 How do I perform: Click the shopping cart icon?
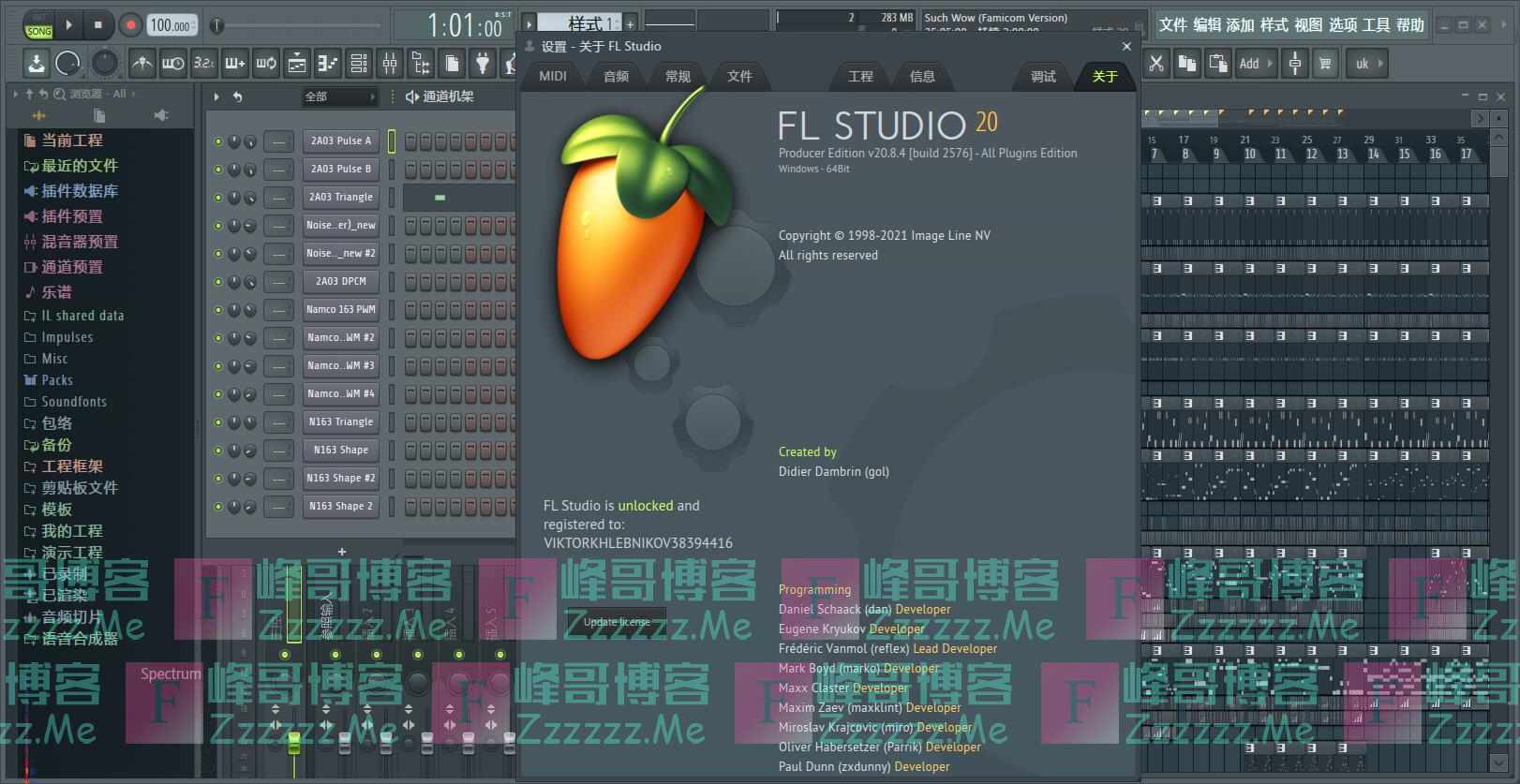[1324, 64]
